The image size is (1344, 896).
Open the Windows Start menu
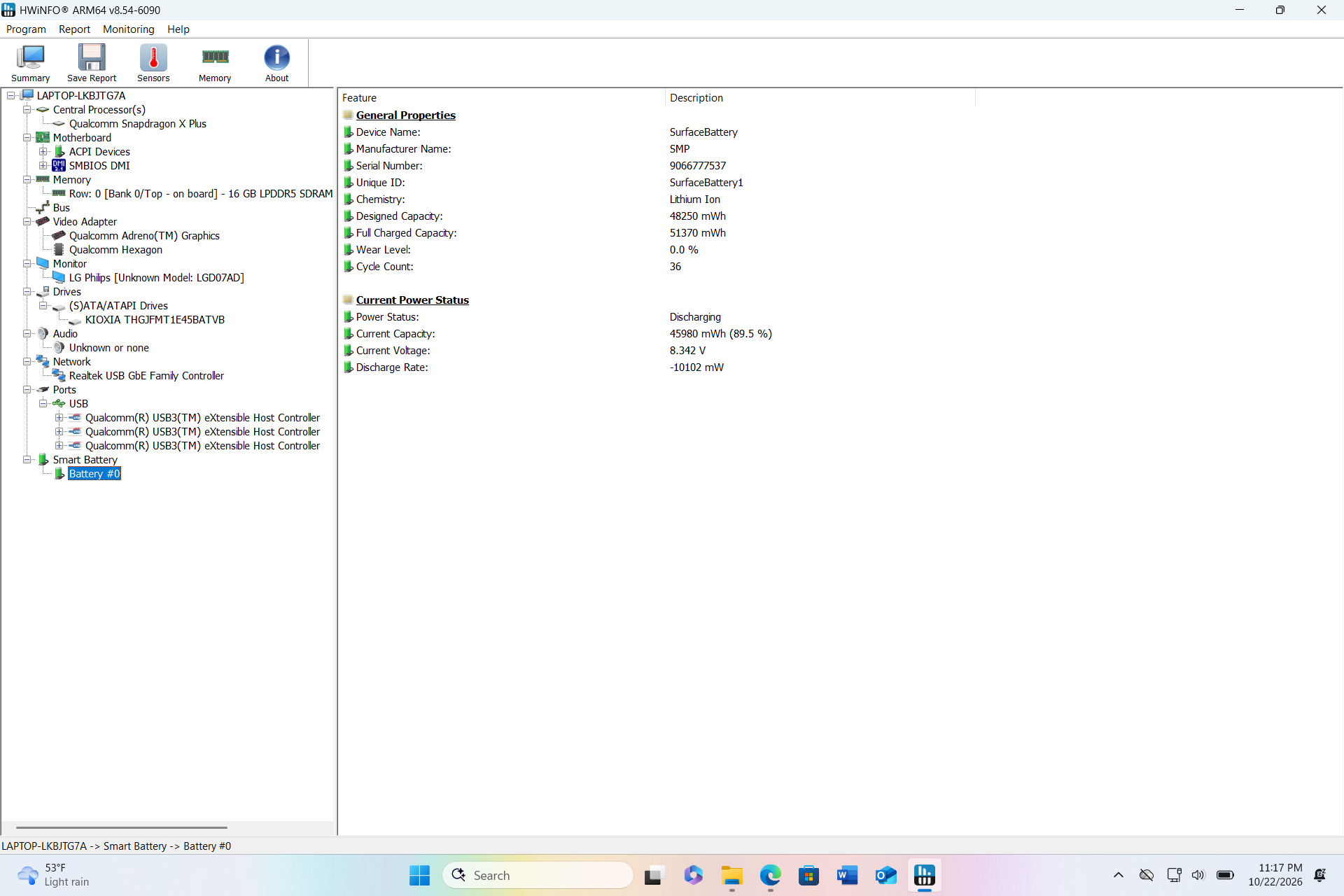pos(419,875)
